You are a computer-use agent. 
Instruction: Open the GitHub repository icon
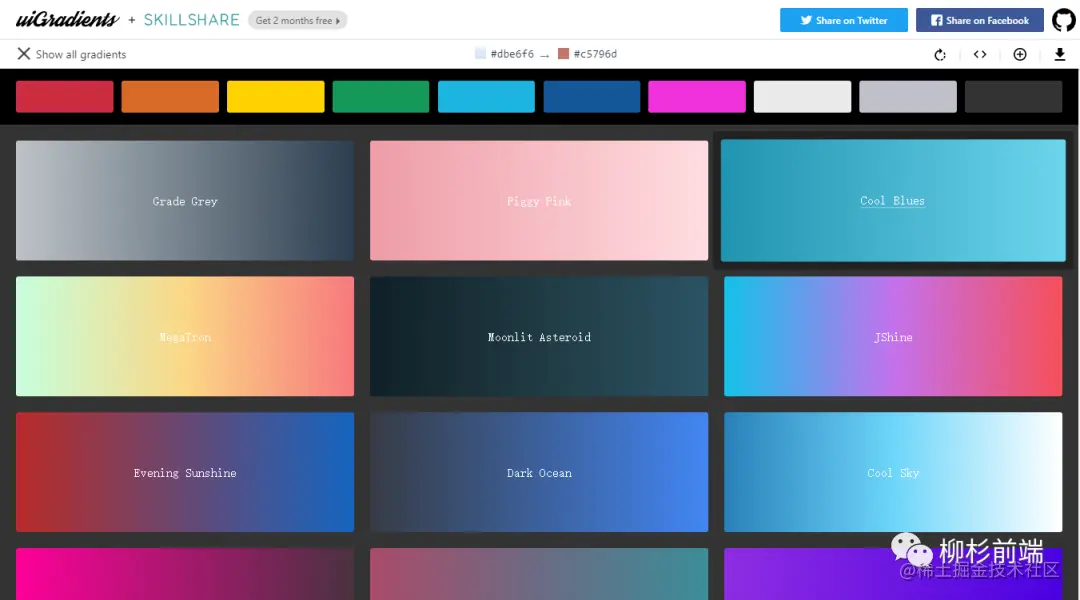[x=1063, y=20]
